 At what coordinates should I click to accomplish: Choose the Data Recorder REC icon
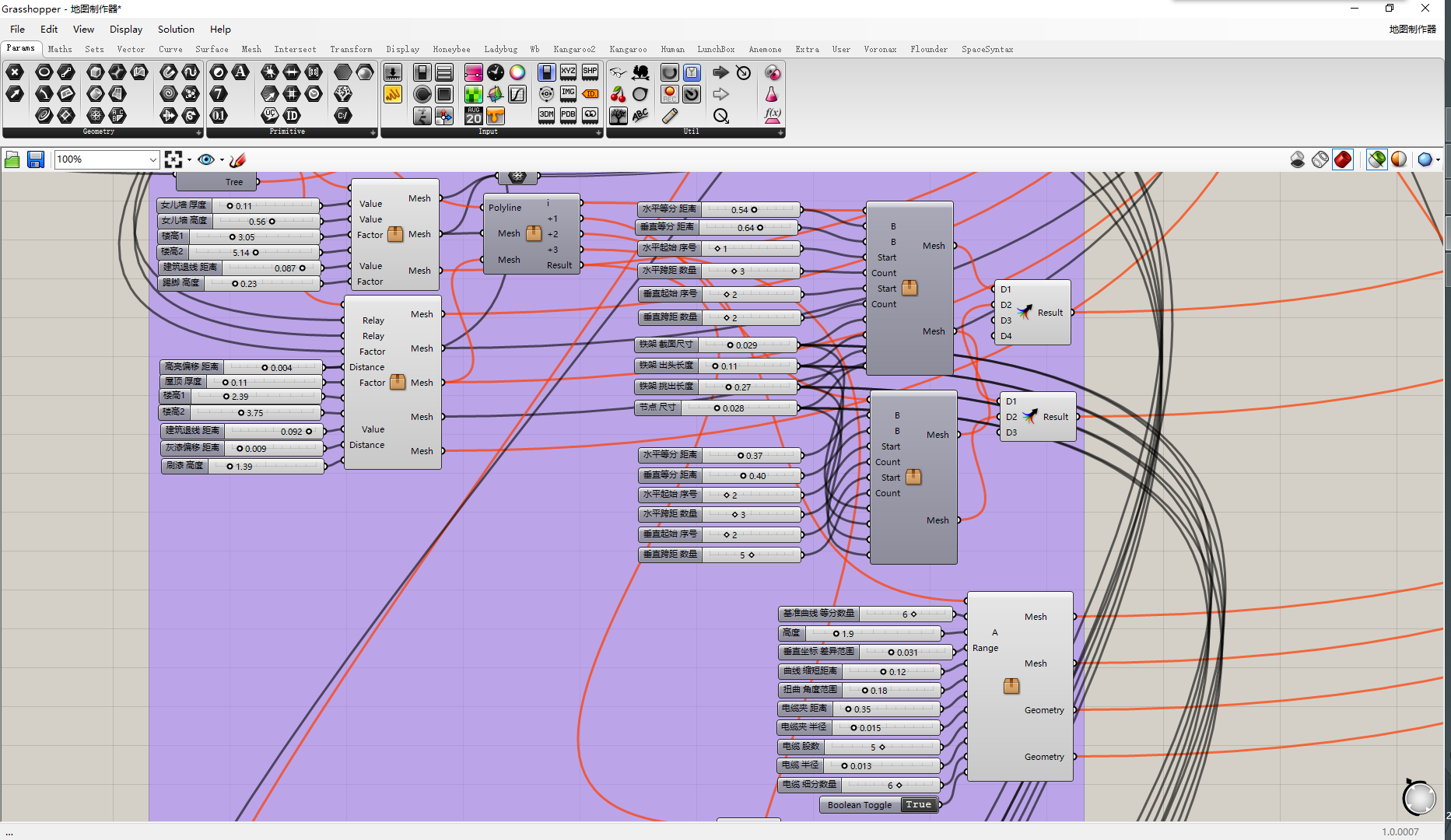(669, 95)
